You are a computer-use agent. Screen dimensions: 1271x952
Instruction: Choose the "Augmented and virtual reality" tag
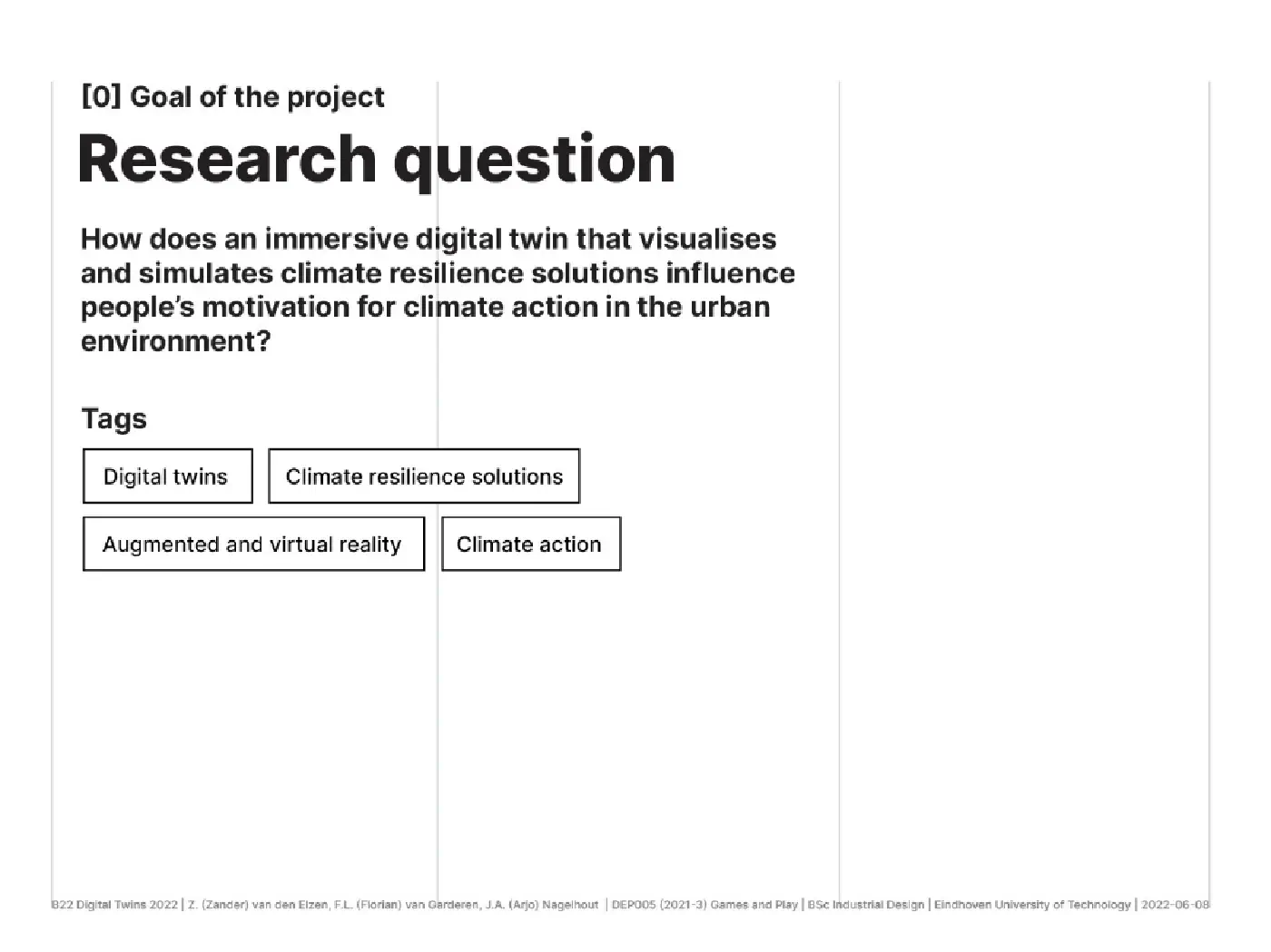pos(253,544)
